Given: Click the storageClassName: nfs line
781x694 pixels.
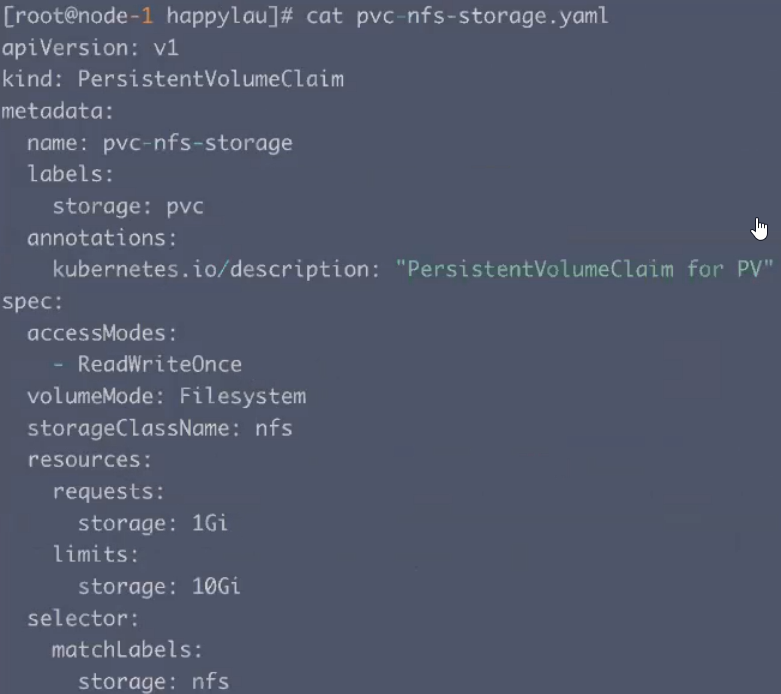Looking at the screenshot, I should 160,428.
